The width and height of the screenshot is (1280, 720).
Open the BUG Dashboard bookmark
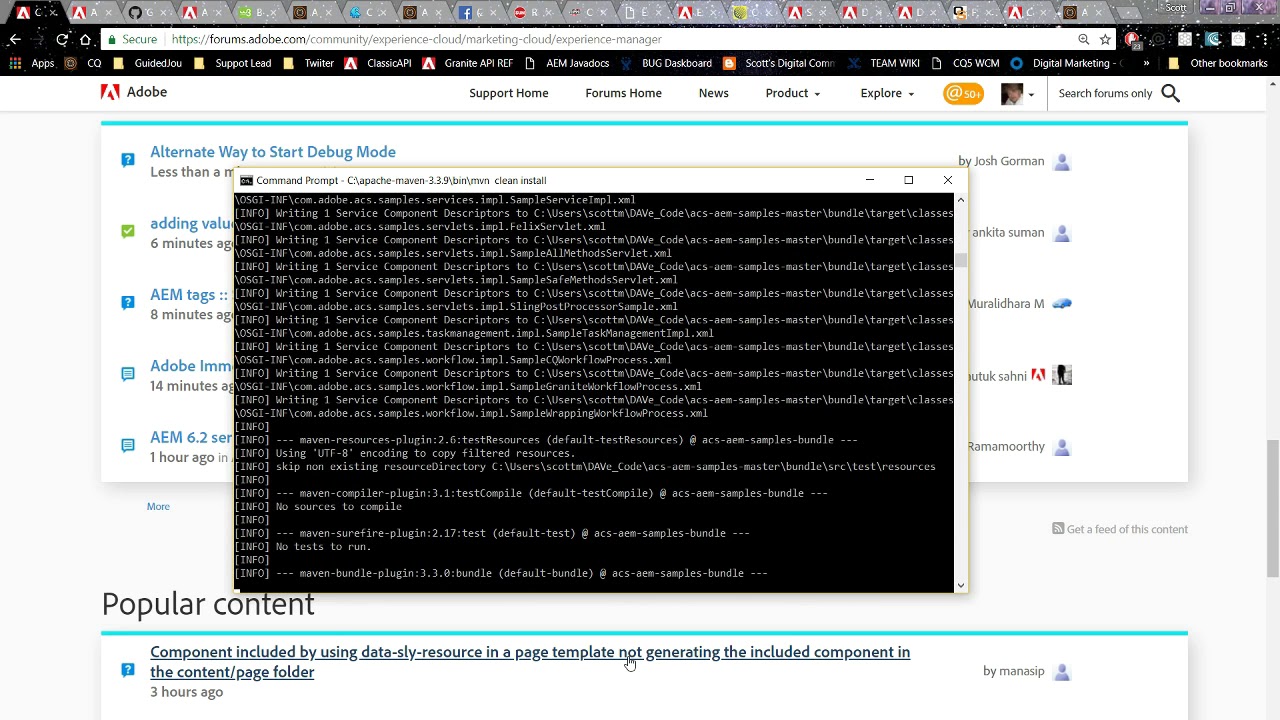(x=666, y=63)
